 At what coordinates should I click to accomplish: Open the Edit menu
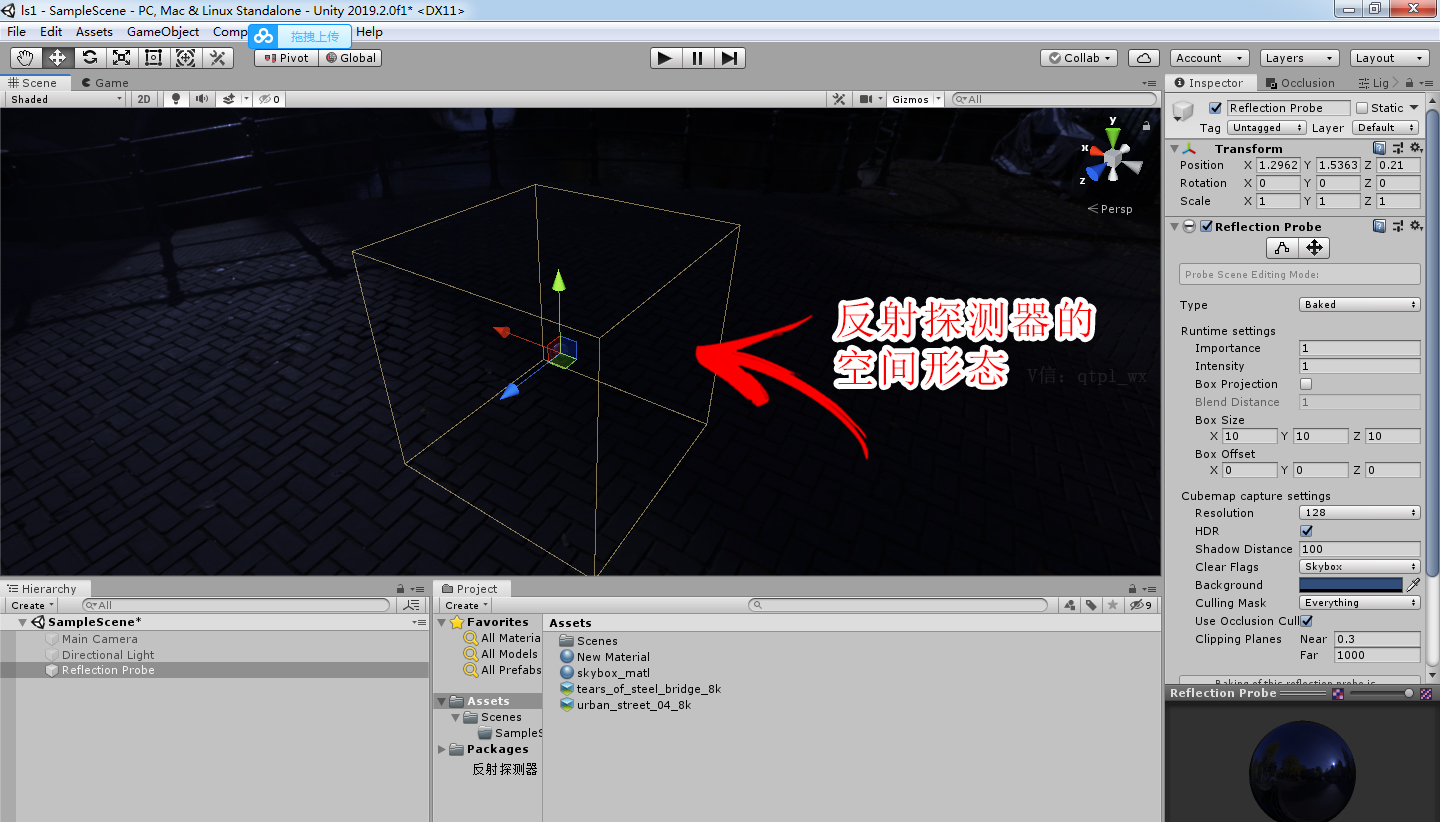(x=51, y=32)
